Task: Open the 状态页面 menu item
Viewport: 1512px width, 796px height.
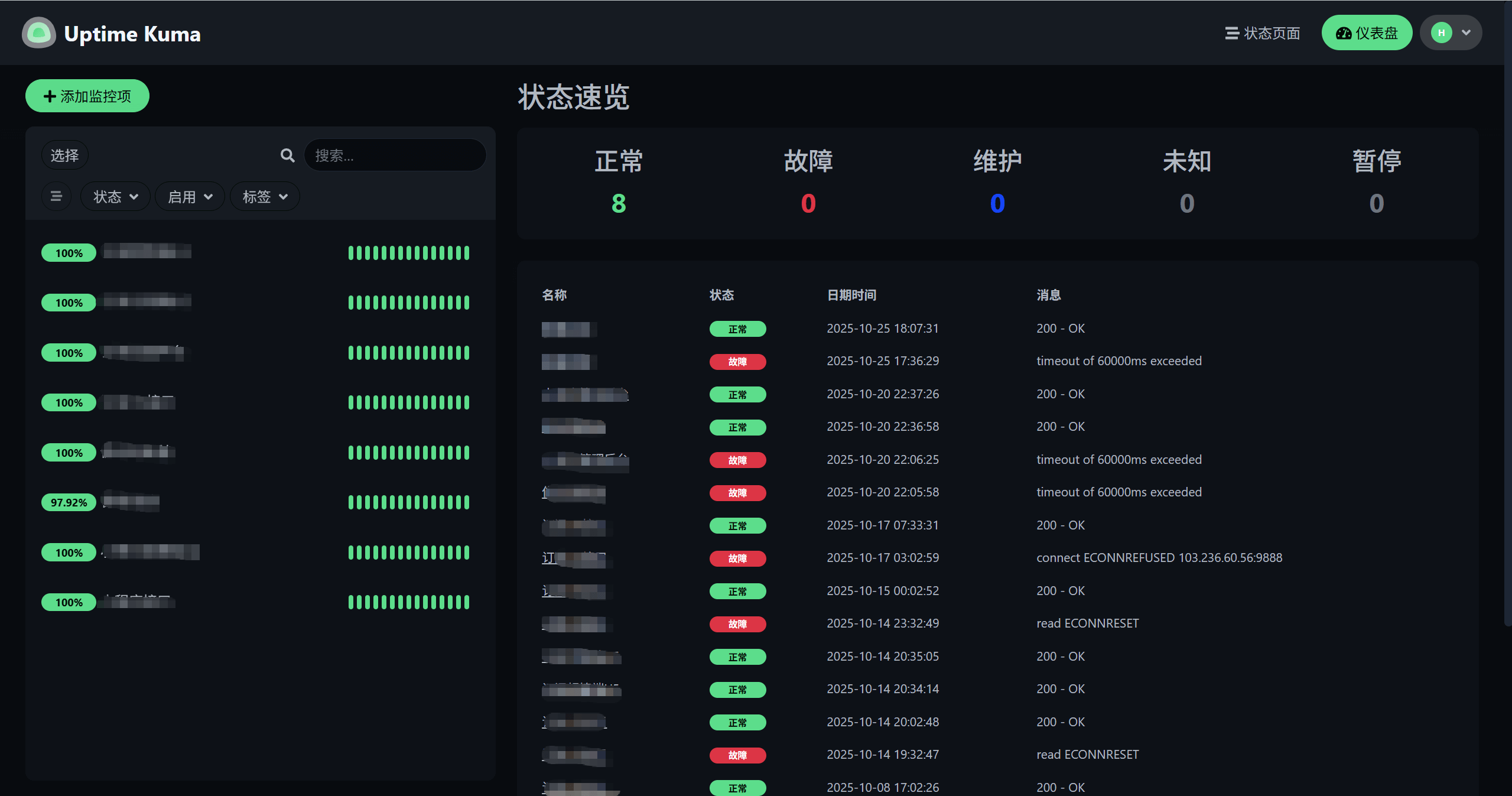Action: click(x=1263, y=33)
